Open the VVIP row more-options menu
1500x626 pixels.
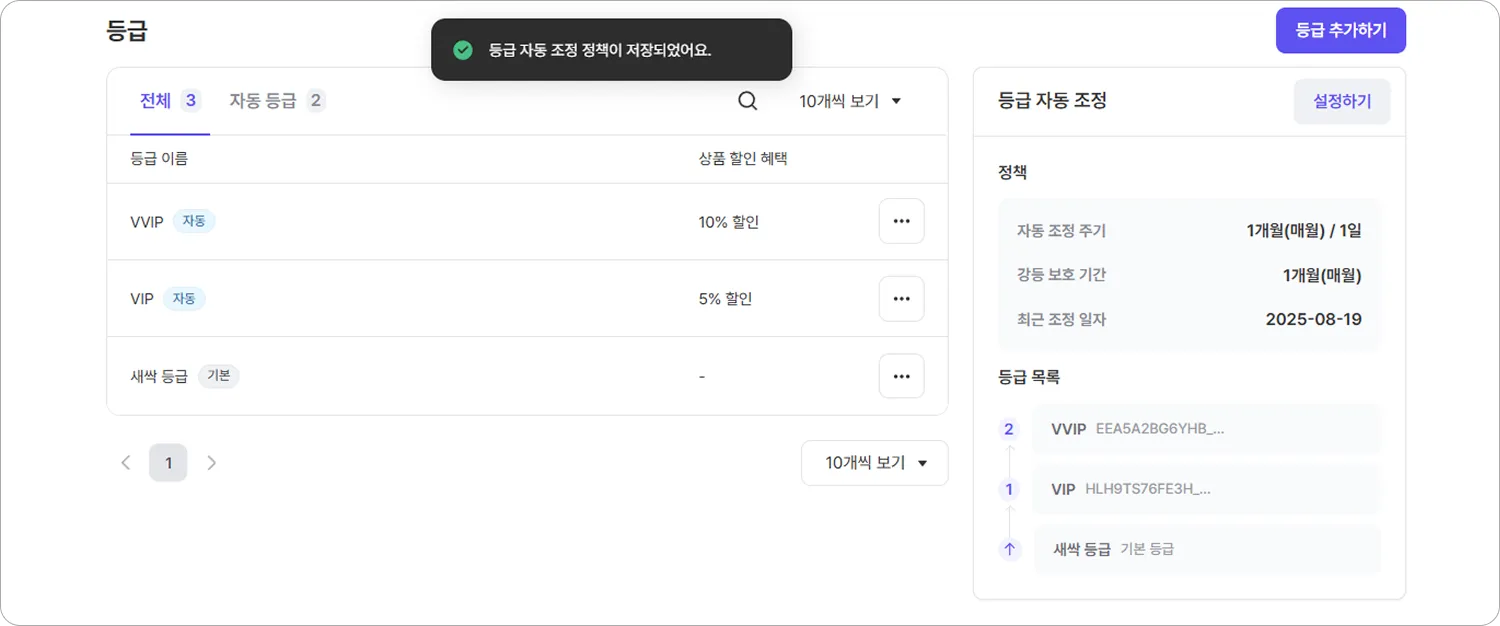(x=901, y=221)
